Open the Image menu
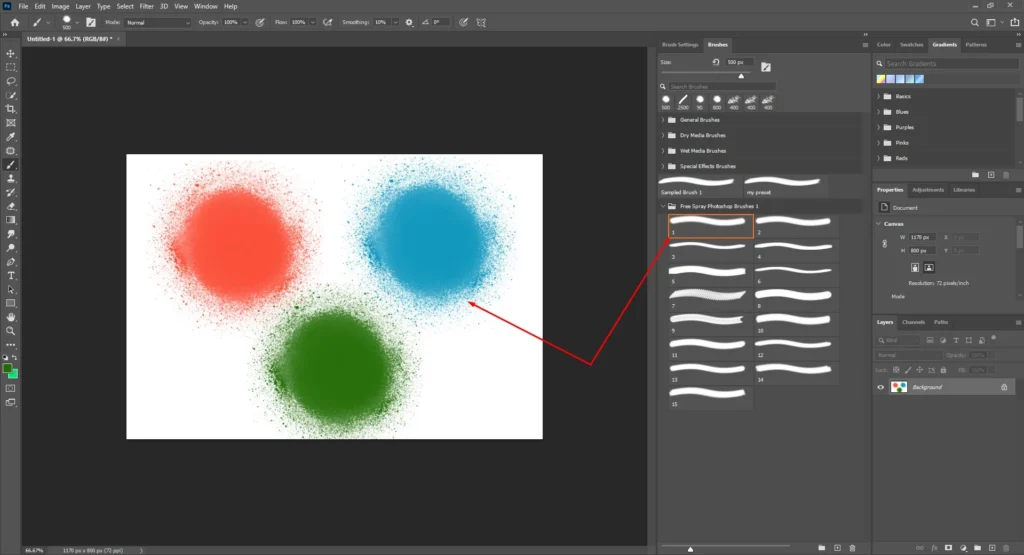The image size is (1024, 555). click(60, 7)
